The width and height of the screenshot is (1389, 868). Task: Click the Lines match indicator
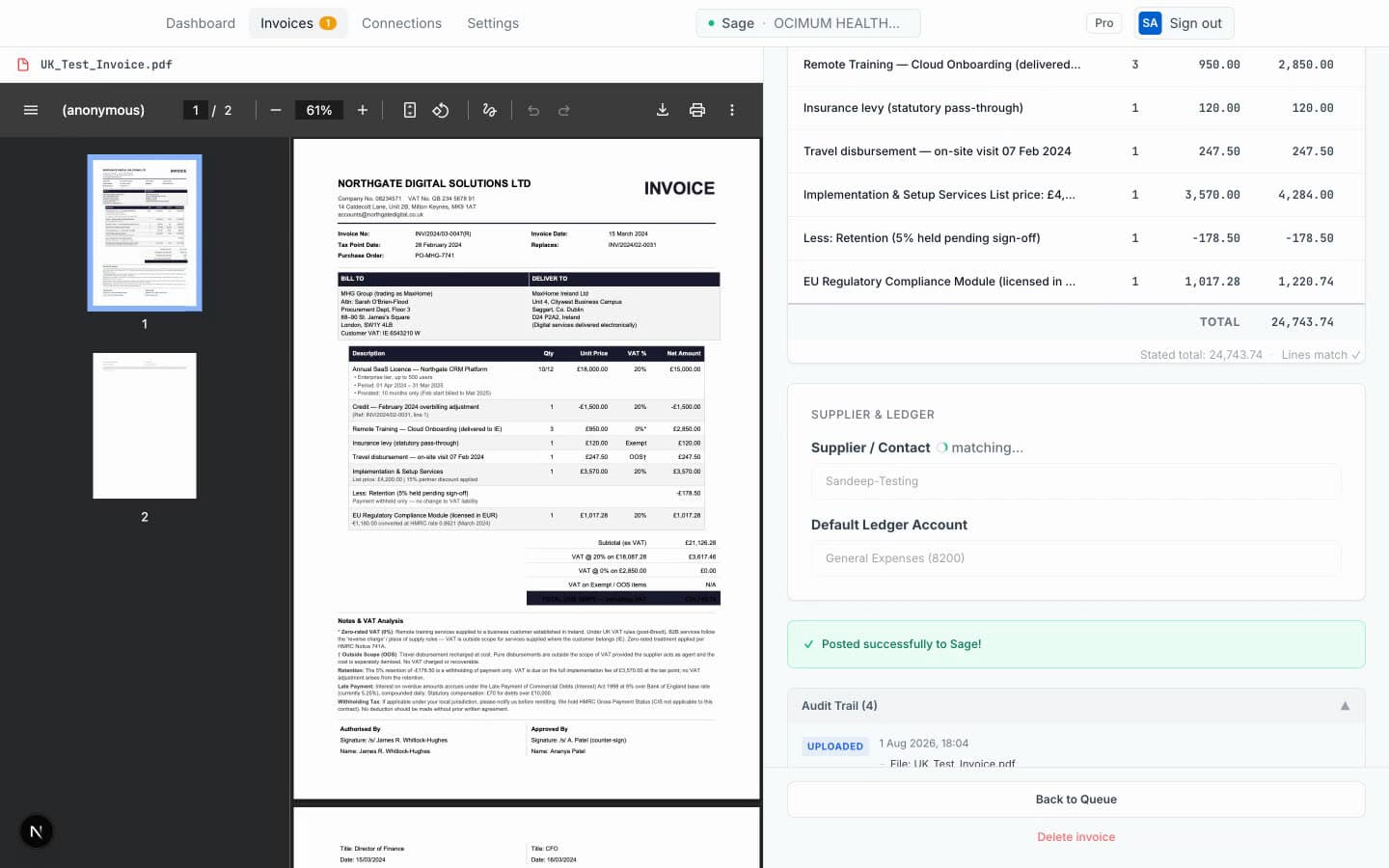click(x=1321, y=355)
